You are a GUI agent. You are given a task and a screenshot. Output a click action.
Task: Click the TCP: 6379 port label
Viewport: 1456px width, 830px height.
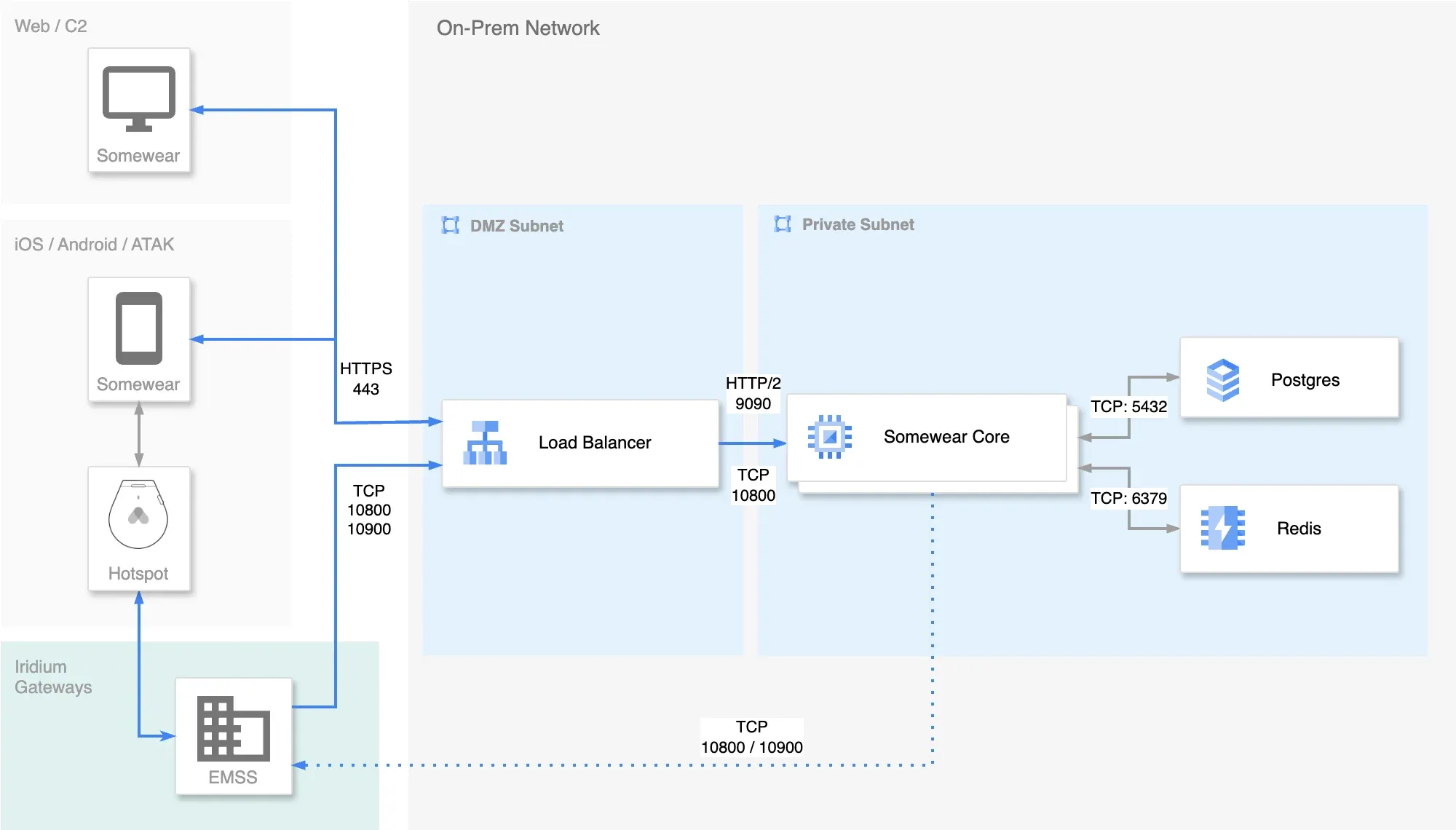pyautogui.click(x=1129, y=498)
